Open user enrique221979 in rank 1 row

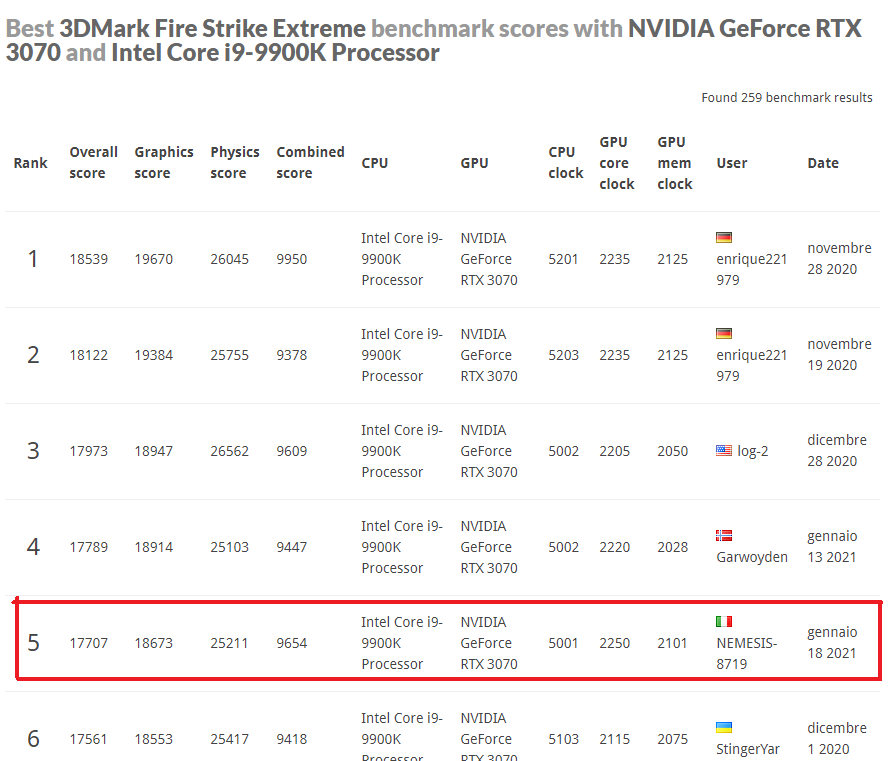pyautogui.click(x=751, y=269)
